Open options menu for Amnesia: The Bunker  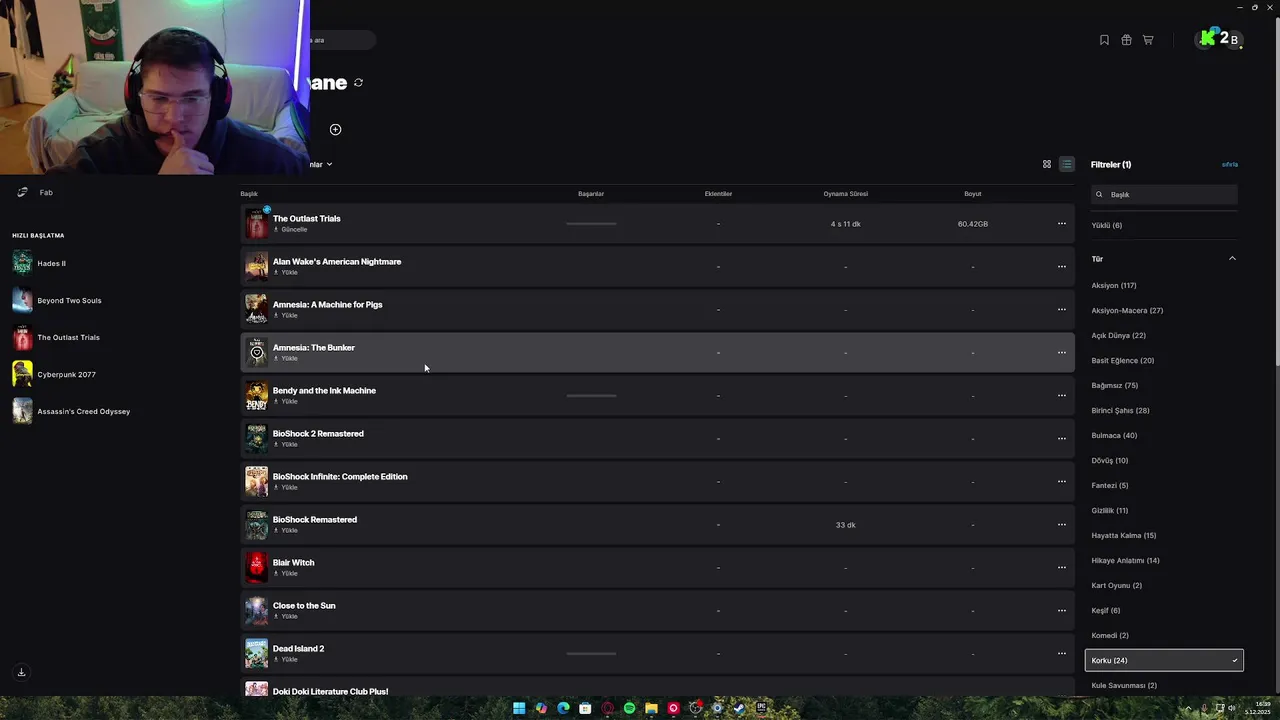[x=1062, y=353]
